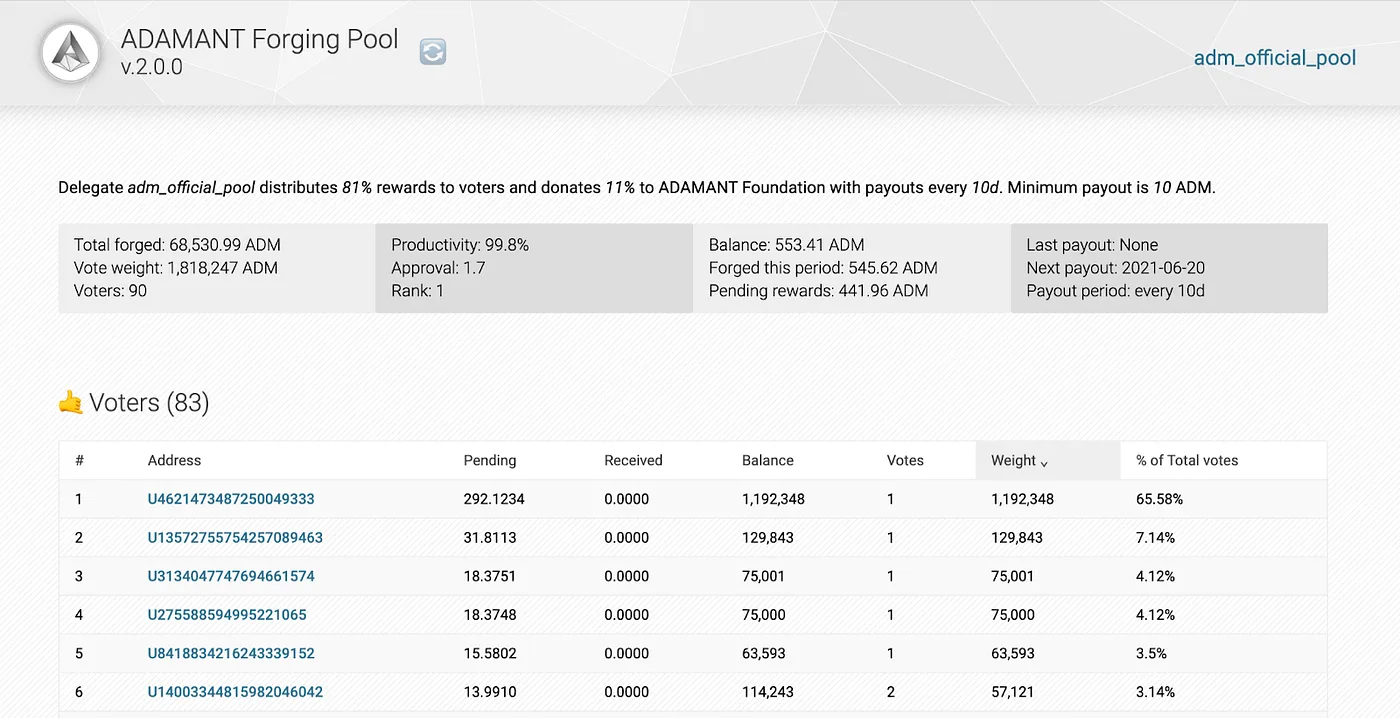Screen dimensions: 1400x718
Task: Sort by the Votes column header
Action: pos(905,460)
